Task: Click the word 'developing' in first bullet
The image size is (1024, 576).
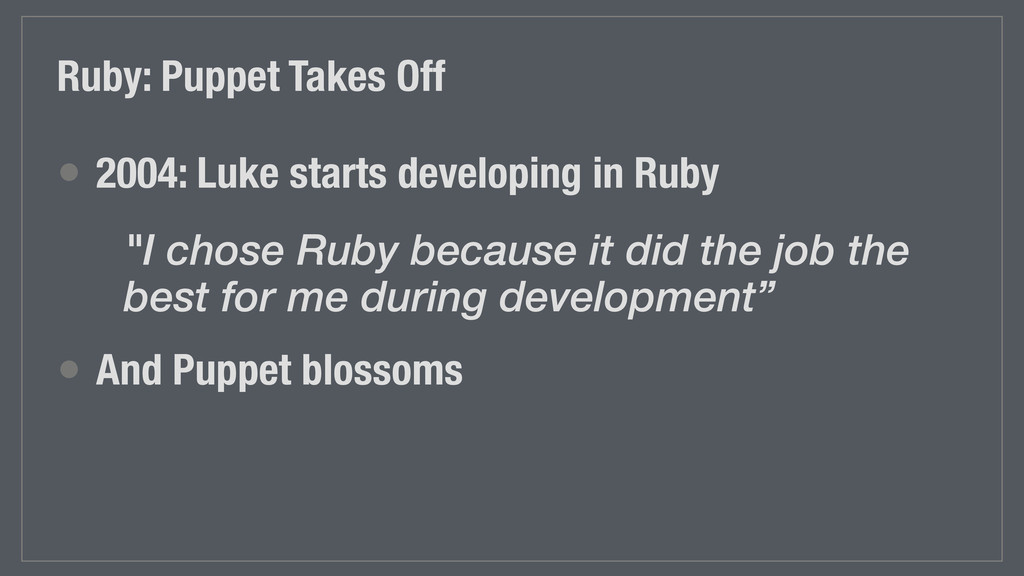Action: [489, 175]
